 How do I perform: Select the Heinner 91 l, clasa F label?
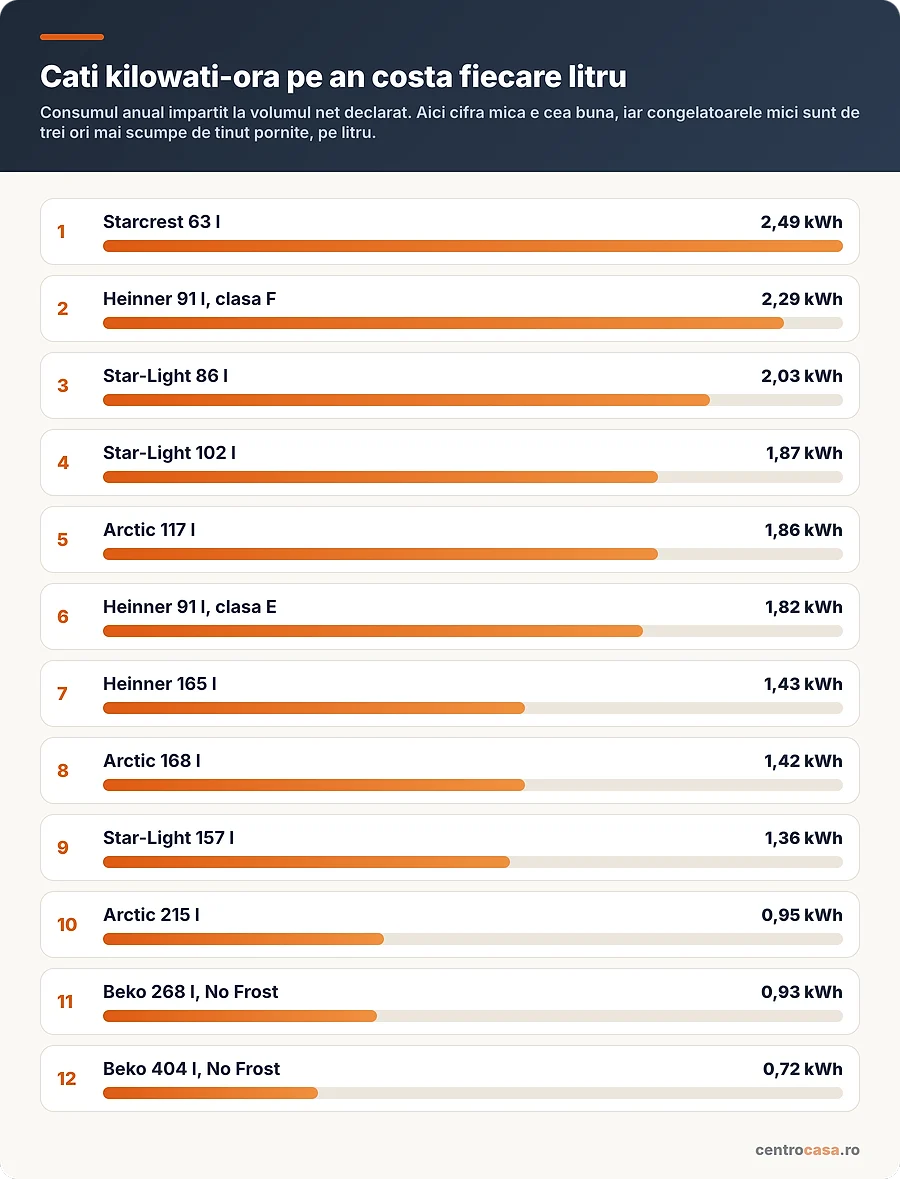[x=189, y=299]
